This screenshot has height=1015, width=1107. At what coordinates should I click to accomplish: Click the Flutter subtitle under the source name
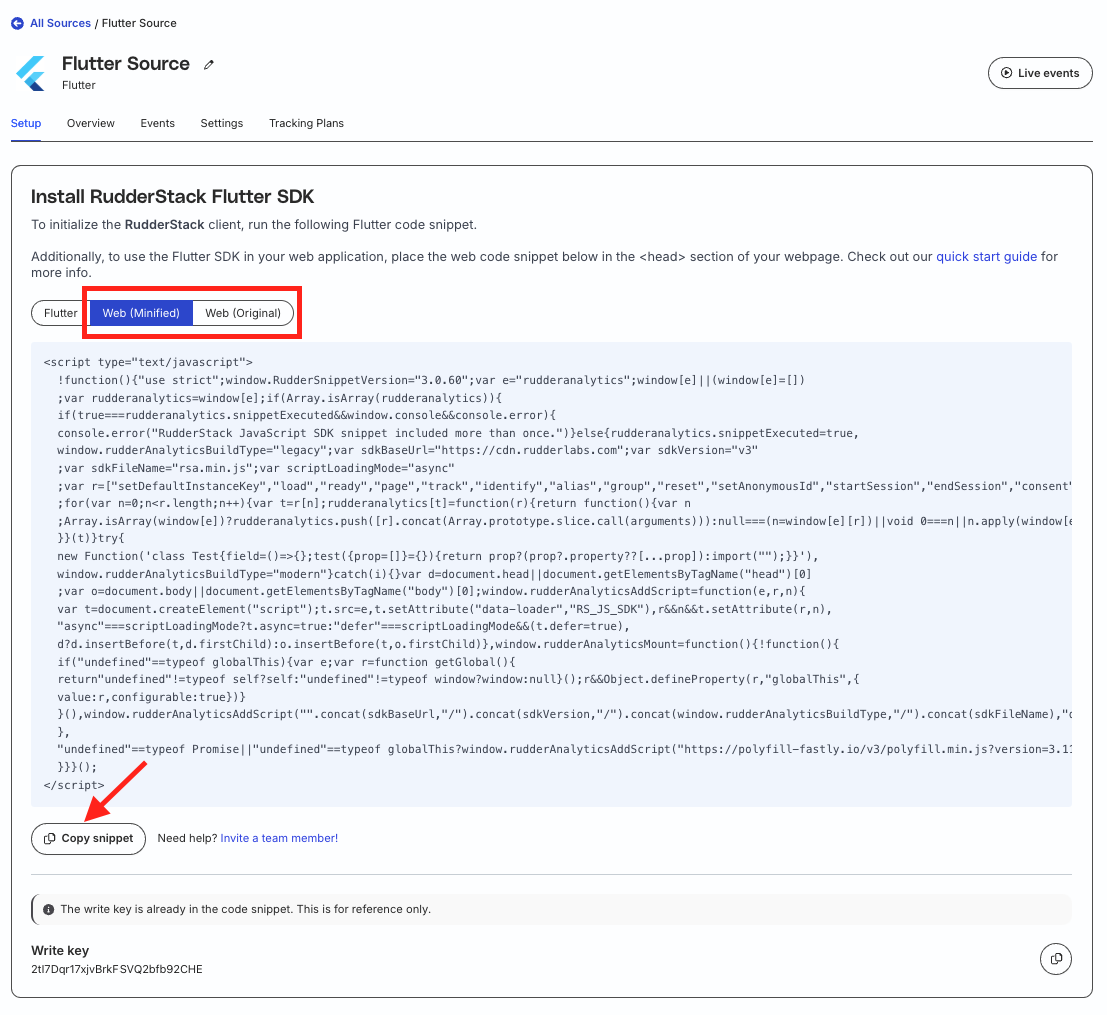click(x=78, y=85)
